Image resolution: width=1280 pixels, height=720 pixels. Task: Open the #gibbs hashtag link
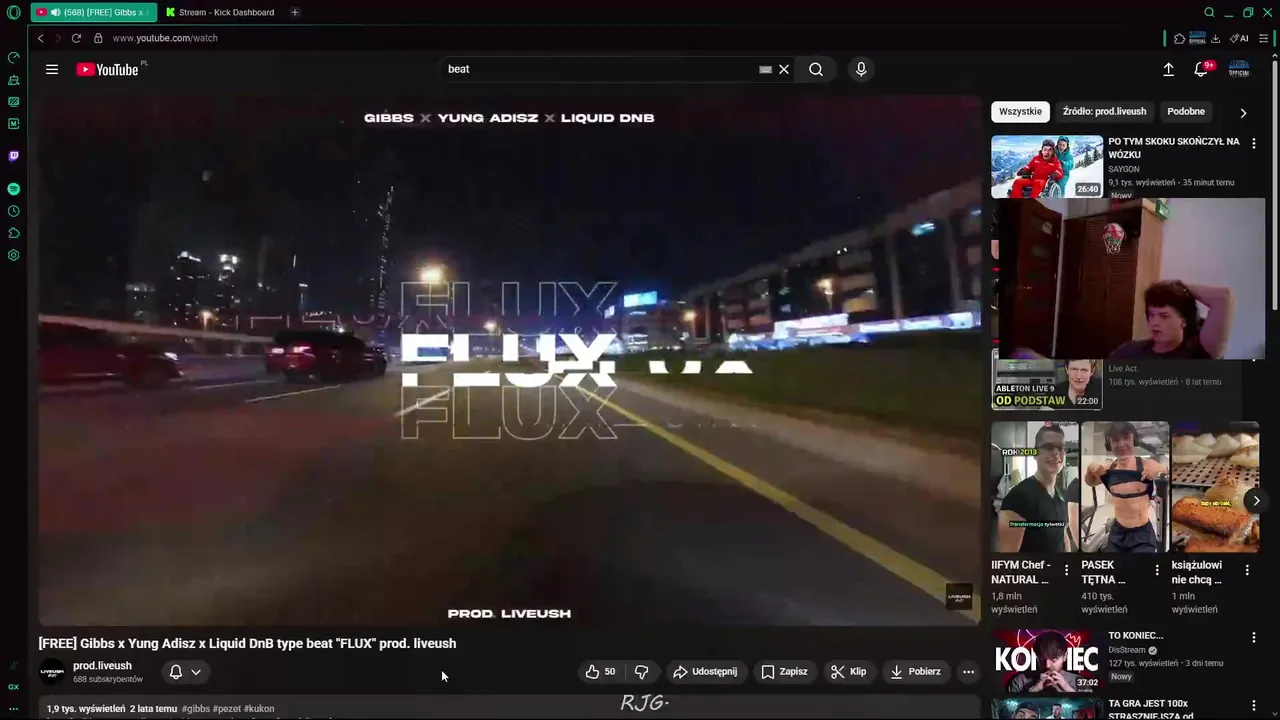click(x=196, y=709)
